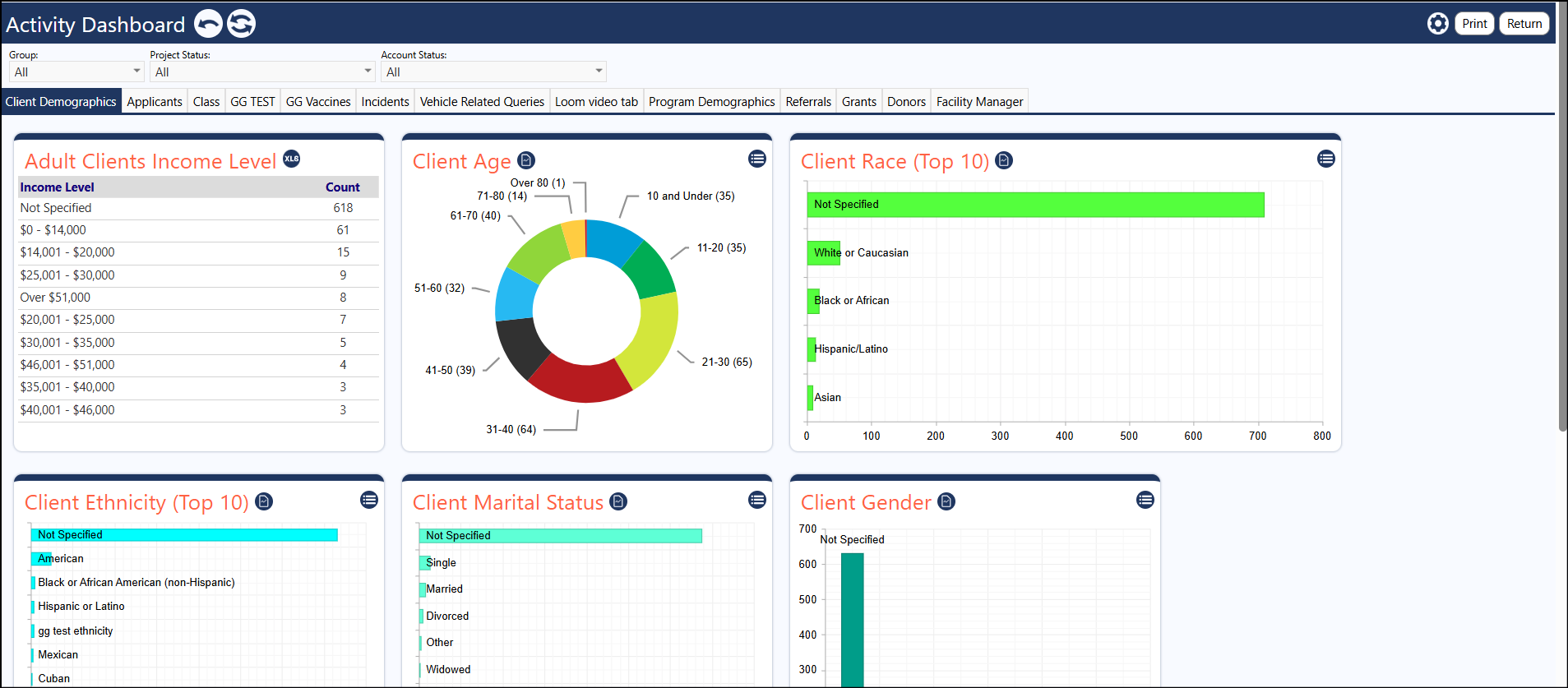This screenshot has width=1568, height=688.
Task: Click the White or Caucasian bar in Client Race
Action: click(824, 252)
